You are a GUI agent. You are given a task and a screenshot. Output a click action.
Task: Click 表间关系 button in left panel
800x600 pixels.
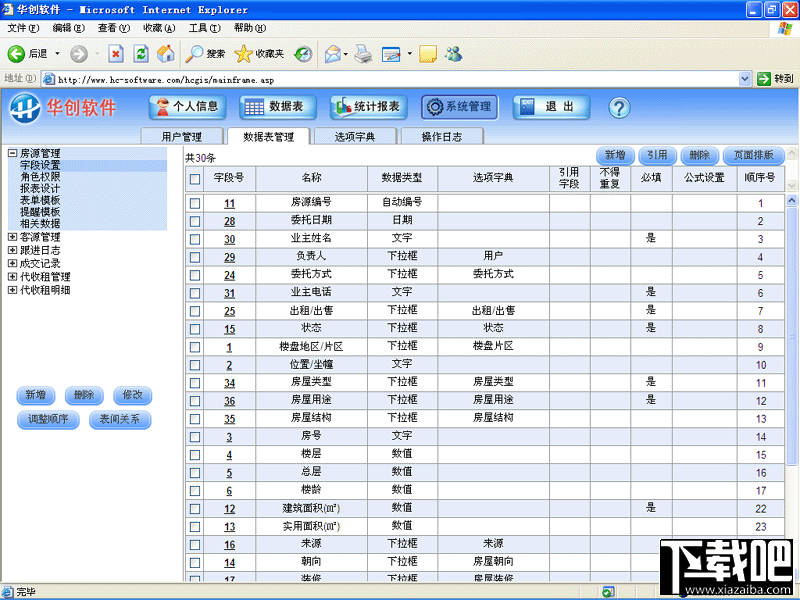120,419
